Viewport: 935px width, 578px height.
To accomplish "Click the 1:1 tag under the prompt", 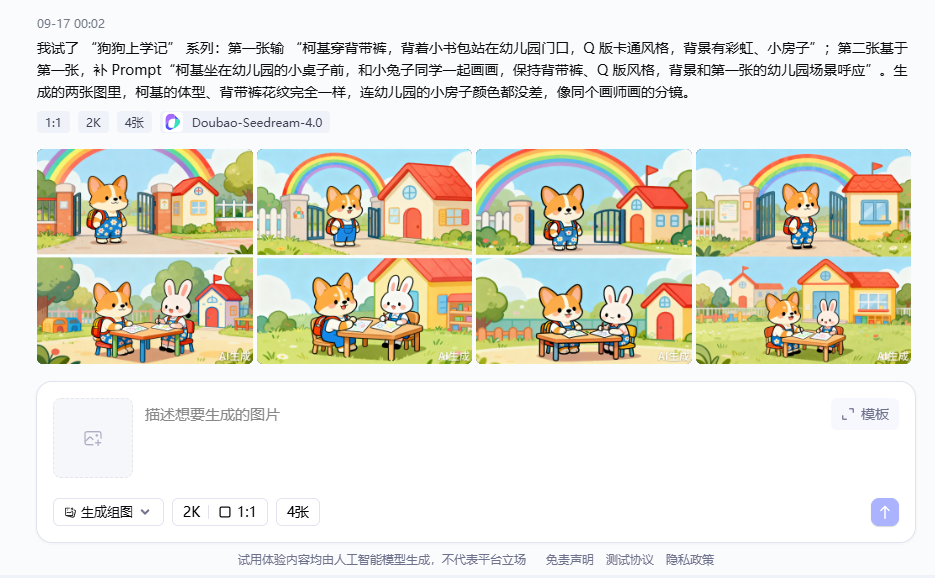I will point(53,122).
